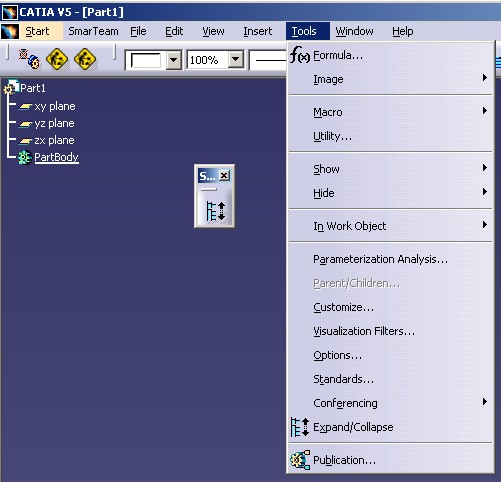Click the second yellow worker sign icon
501x482 pixels.
(85, 59)
